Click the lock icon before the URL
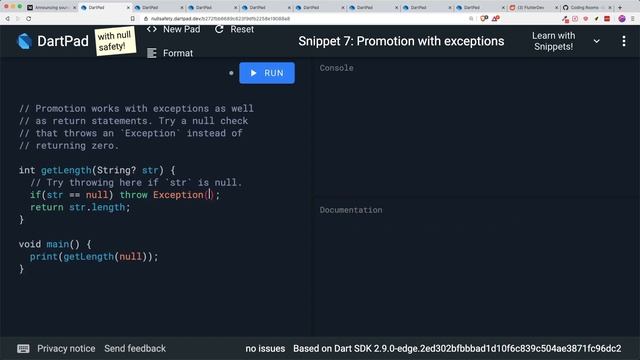The width and height of the screenshot is (640, 360). pyautogui.click(x=146, y=19)
